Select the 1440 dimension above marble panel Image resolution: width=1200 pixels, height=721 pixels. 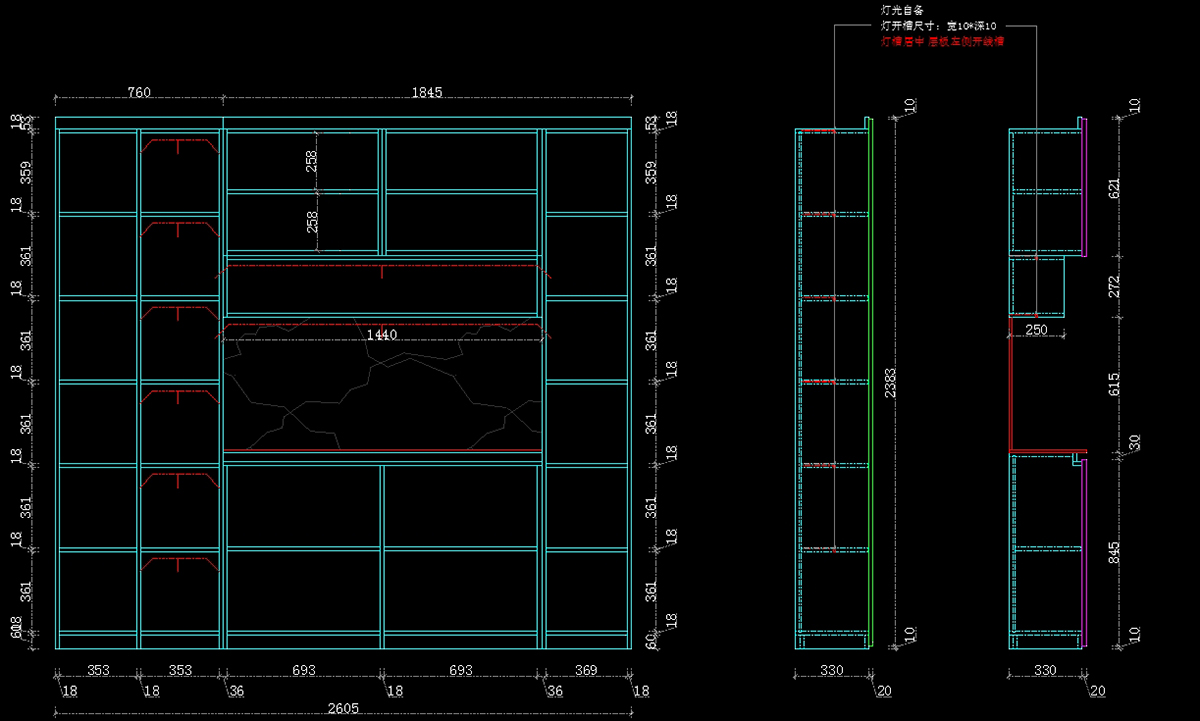tap(382, 335)
